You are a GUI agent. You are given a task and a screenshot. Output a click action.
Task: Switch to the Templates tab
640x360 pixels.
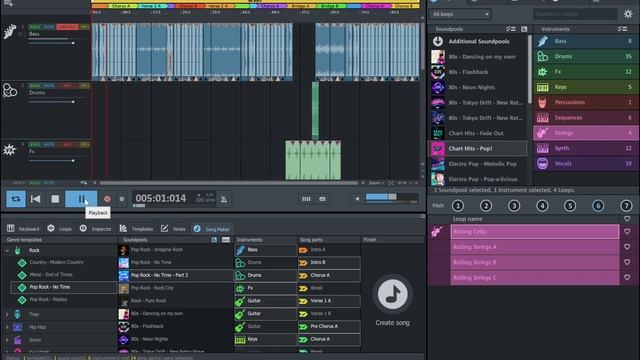point(136,229)
